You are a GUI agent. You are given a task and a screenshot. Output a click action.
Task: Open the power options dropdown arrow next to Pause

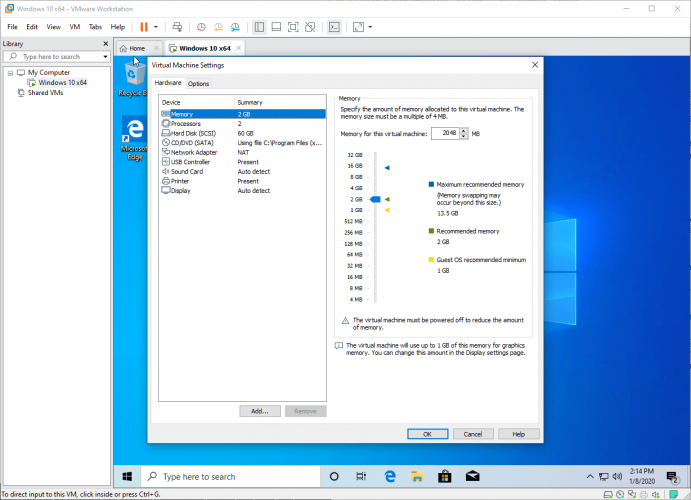156,27
